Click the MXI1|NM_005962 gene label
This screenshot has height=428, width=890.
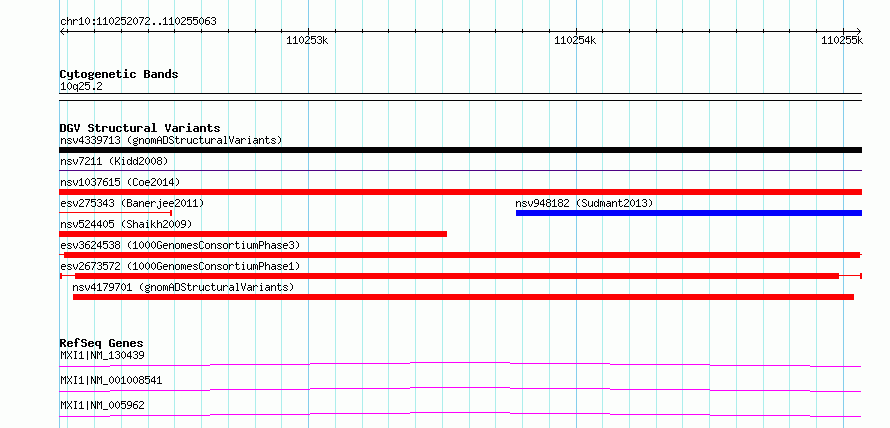(102, 405)
